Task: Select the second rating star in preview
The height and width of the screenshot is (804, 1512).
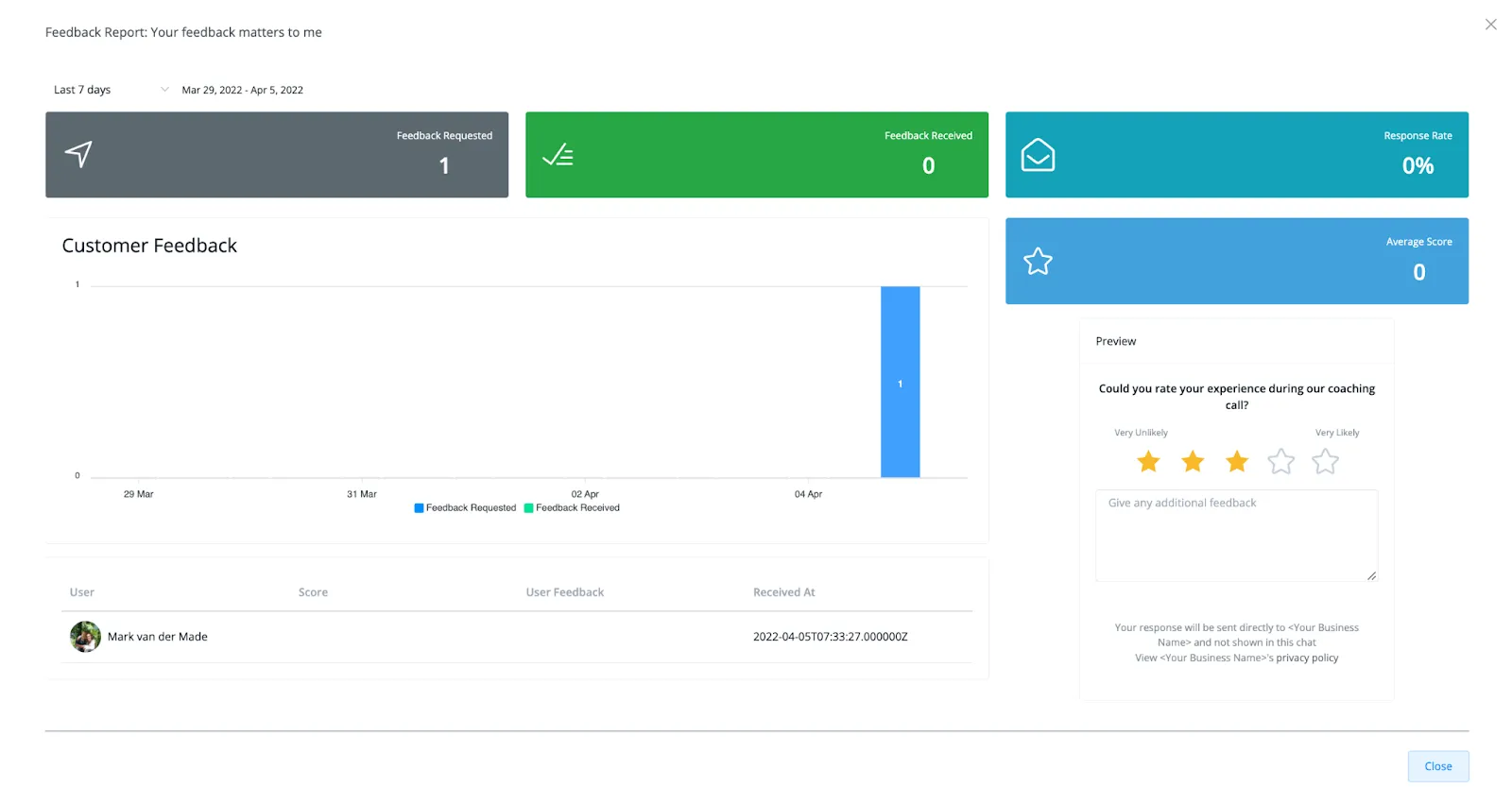Action: point(1193,461)
